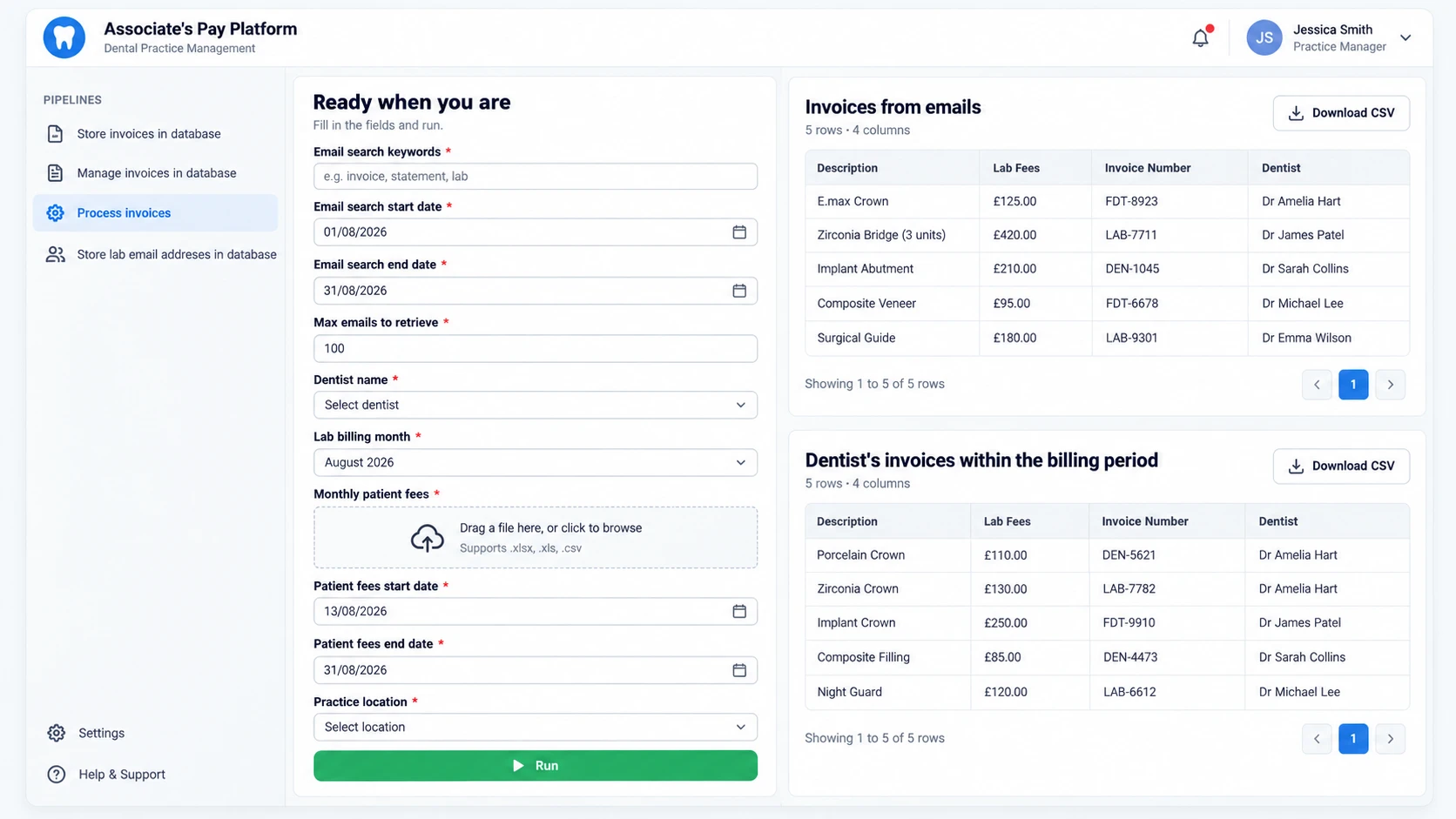Image resolution: width=1456 pixels, height=819 pixels.
Task: Click the Max emails to retrieve field
Action: pyautogui.click(x=536, y=348)
